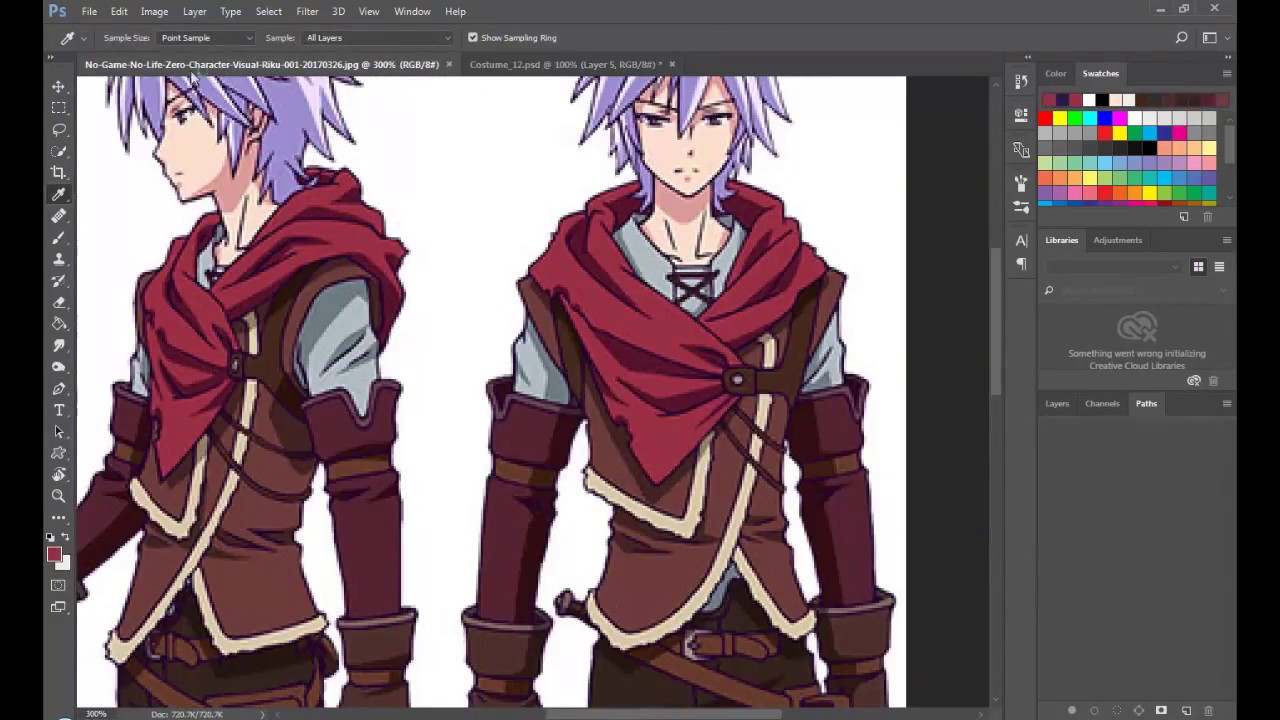Open Libraries panel flyout menu
Viewport: 1280px width, 720px height.
click(x=1227, y=241)
